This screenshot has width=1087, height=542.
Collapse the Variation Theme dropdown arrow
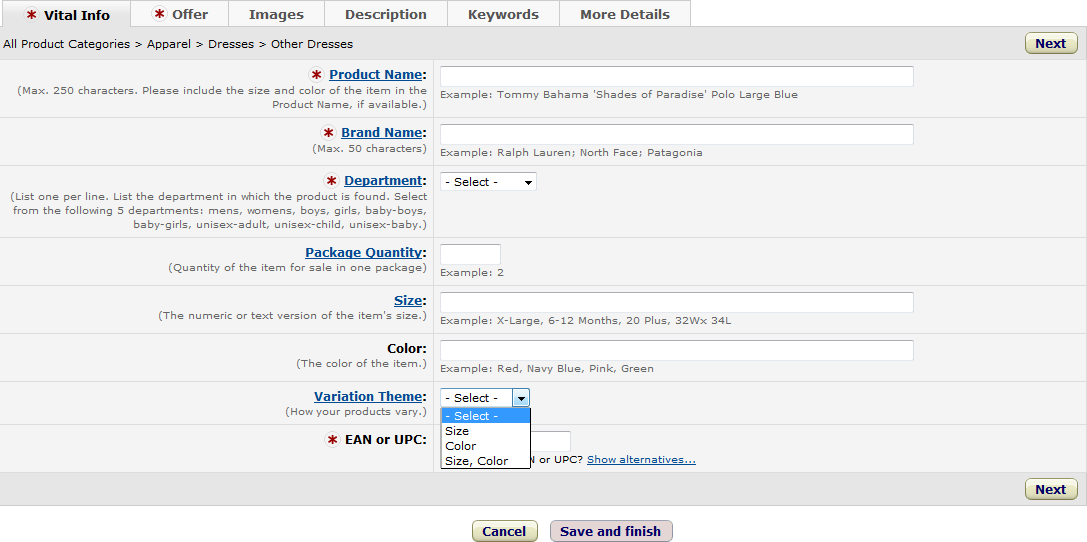[521, 398]
